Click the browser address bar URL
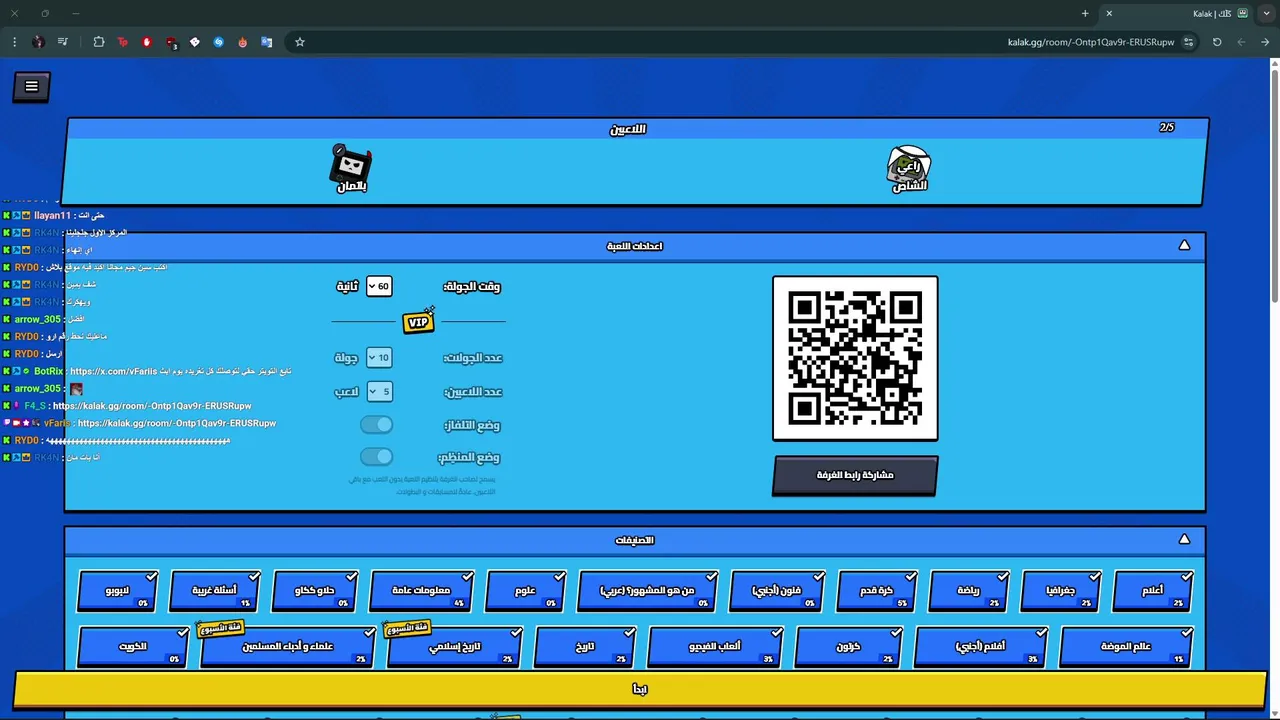The width and height of the screenshot is (1280, 720). pyautogui.click(x=1091, y=42)
